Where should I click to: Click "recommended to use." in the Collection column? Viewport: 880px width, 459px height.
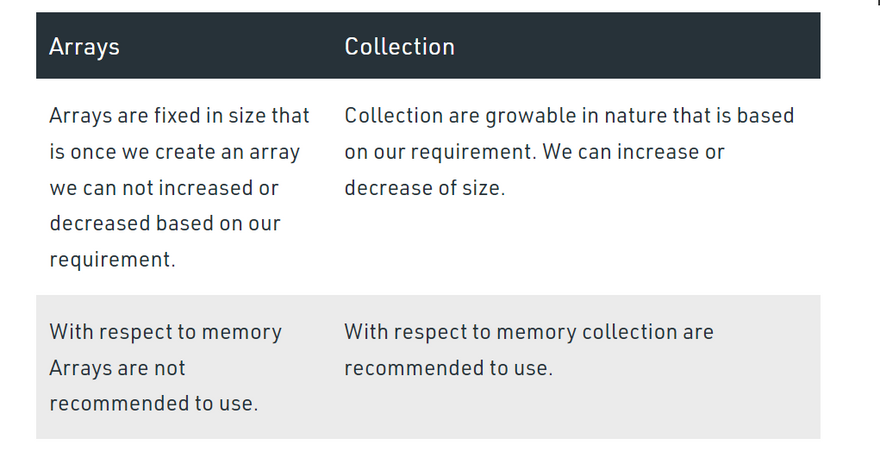pos(448,368)
